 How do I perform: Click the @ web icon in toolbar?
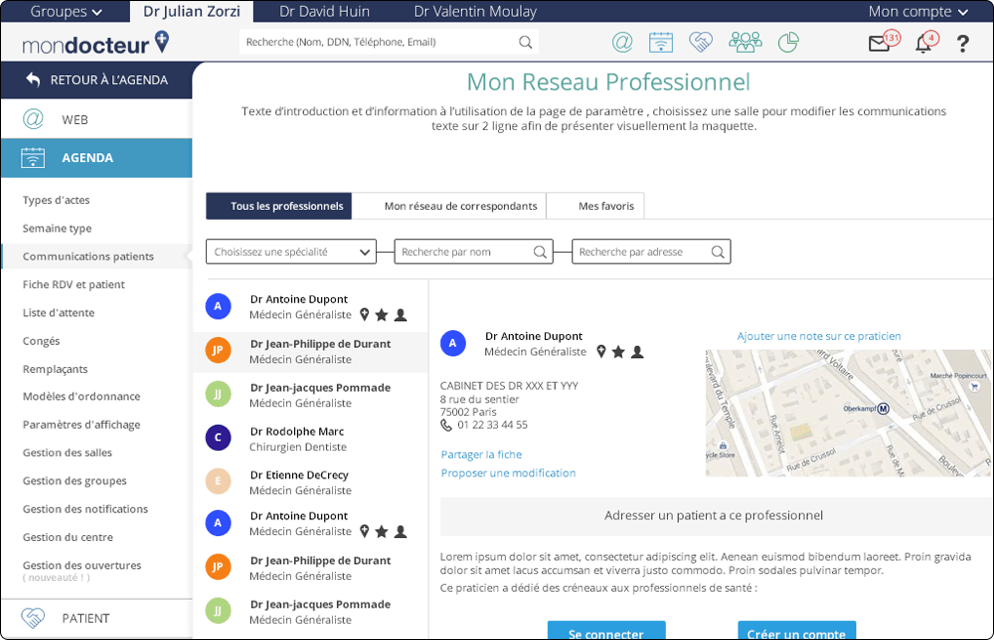click(x=622, y=42)
